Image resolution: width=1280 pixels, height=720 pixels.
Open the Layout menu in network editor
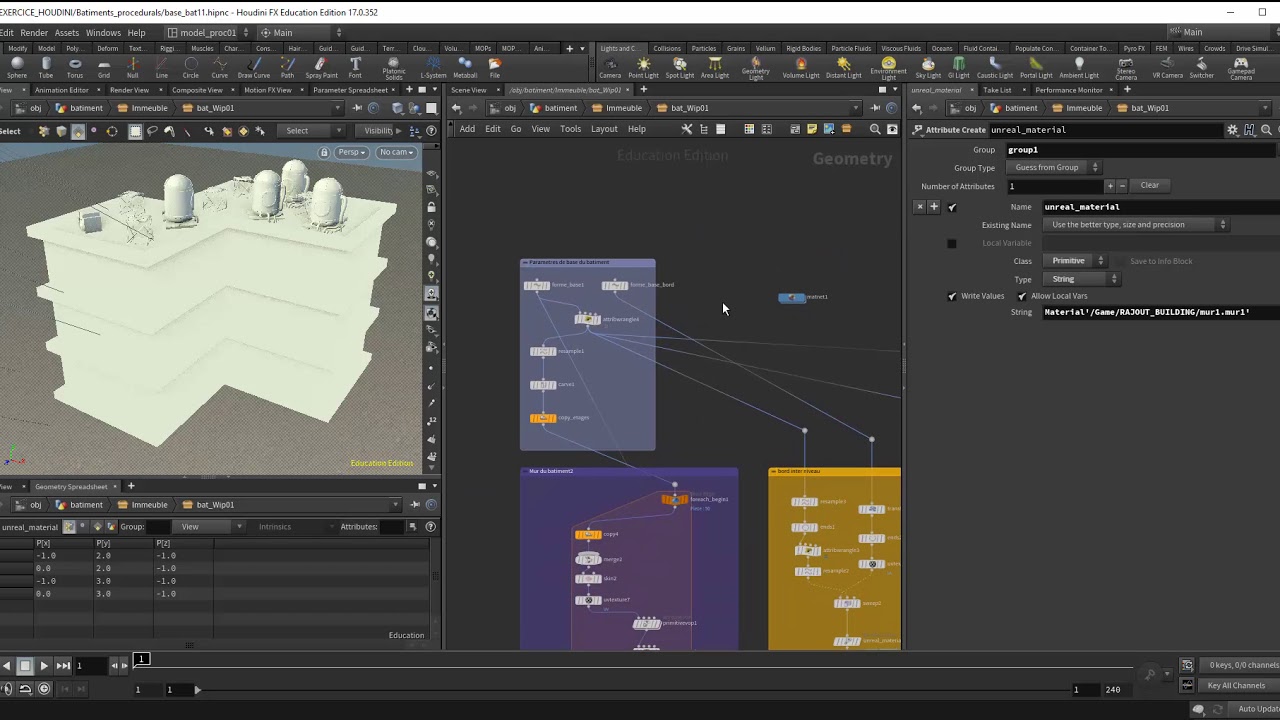(x=604, y=129)
